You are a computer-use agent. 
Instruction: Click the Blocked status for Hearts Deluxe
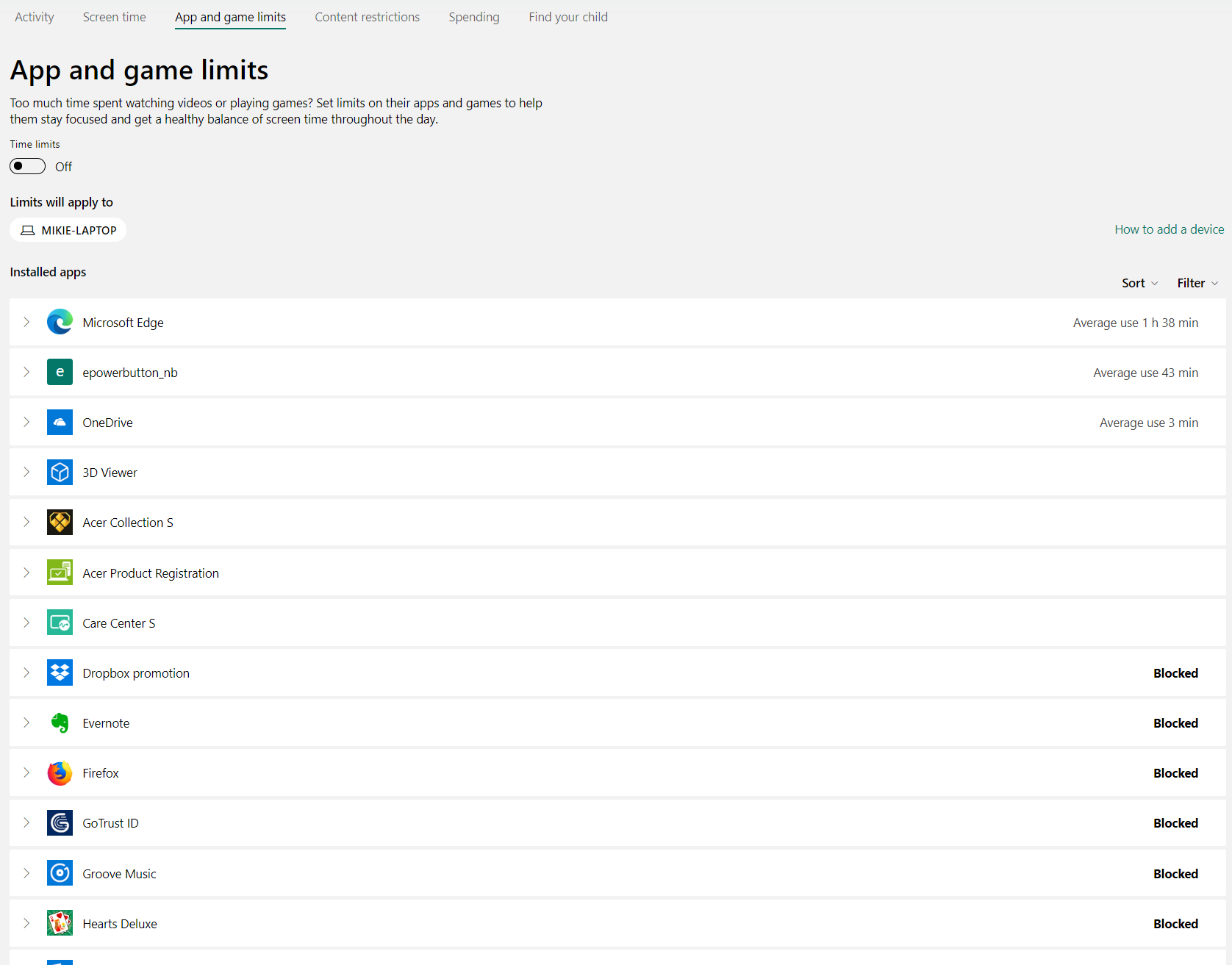(1175, 924)
